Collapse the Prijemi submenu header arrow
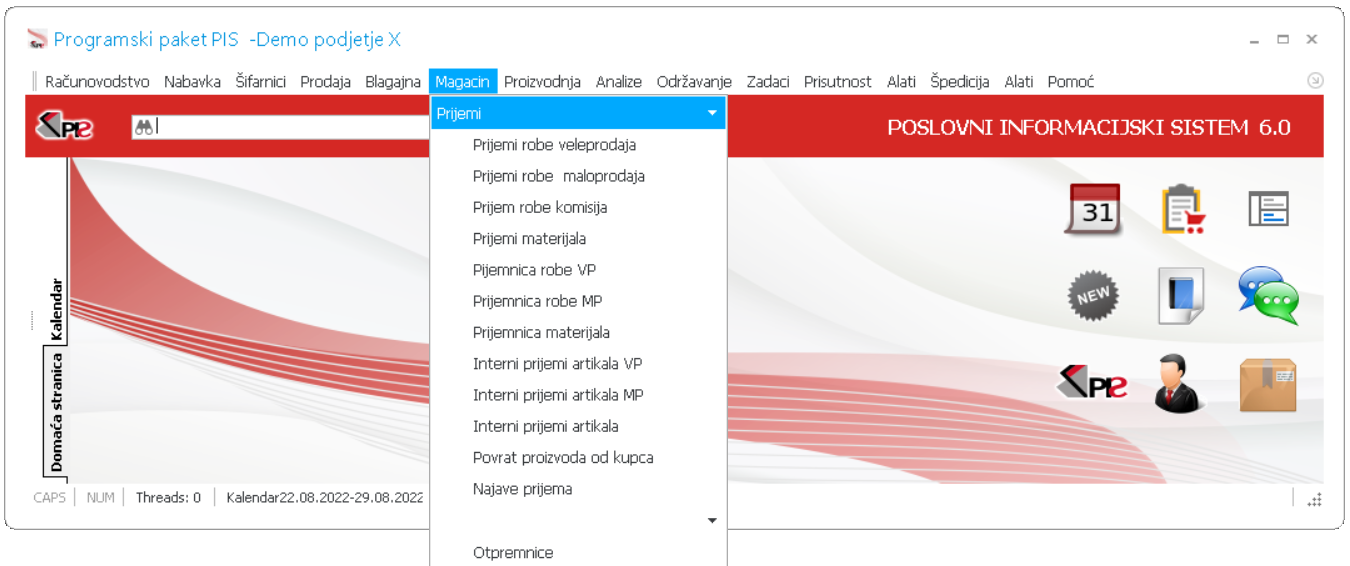 712,114
